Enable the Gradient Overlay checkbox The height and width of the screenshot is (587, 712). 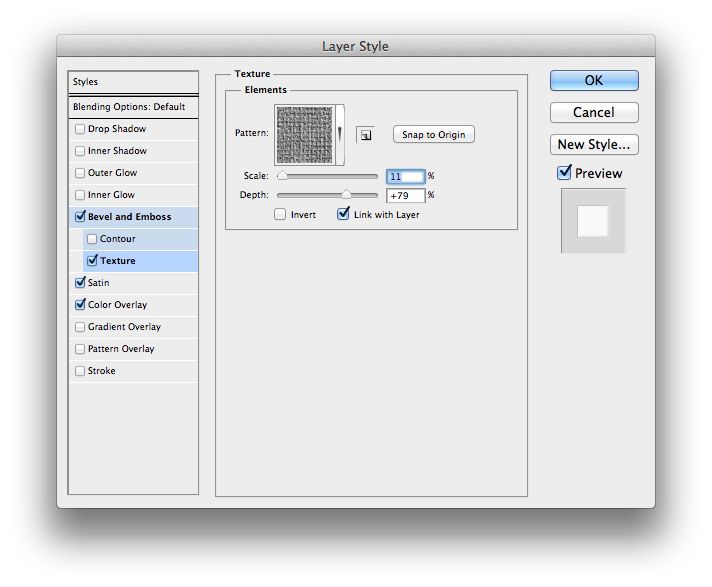(80, 327)
